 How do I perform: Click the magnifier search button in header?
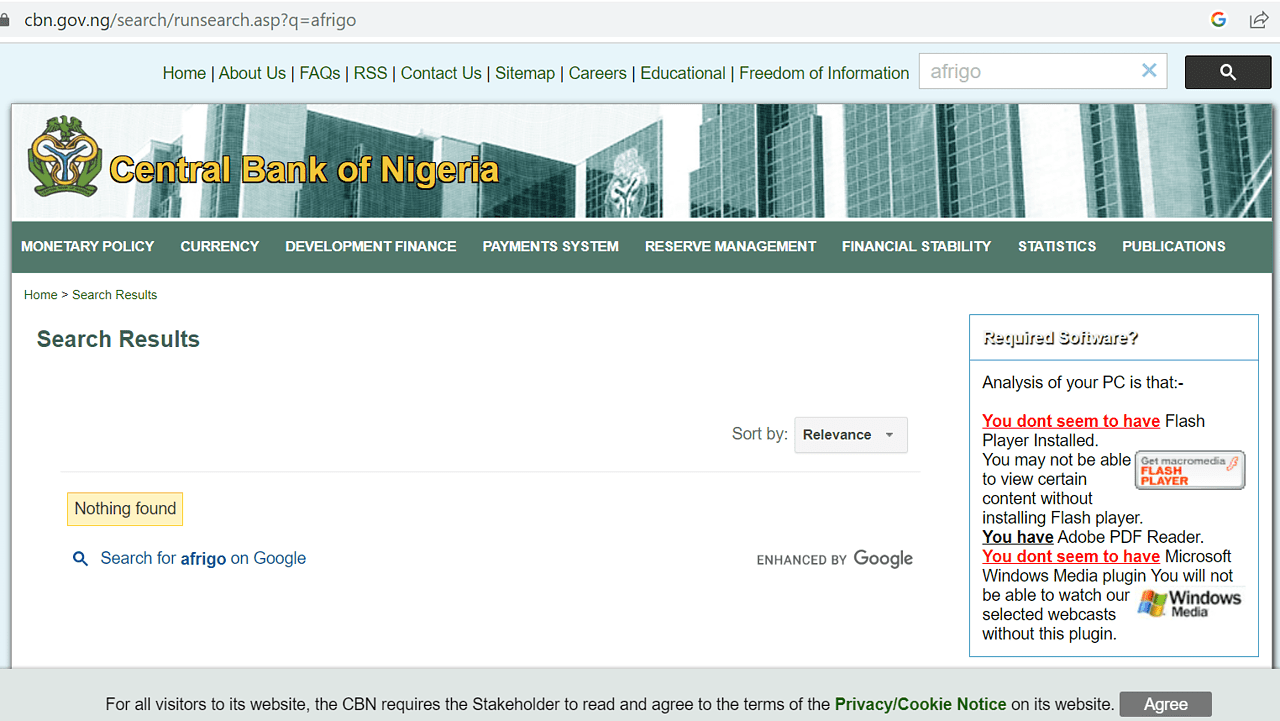pyautogui.click(x=1227, y=72)
